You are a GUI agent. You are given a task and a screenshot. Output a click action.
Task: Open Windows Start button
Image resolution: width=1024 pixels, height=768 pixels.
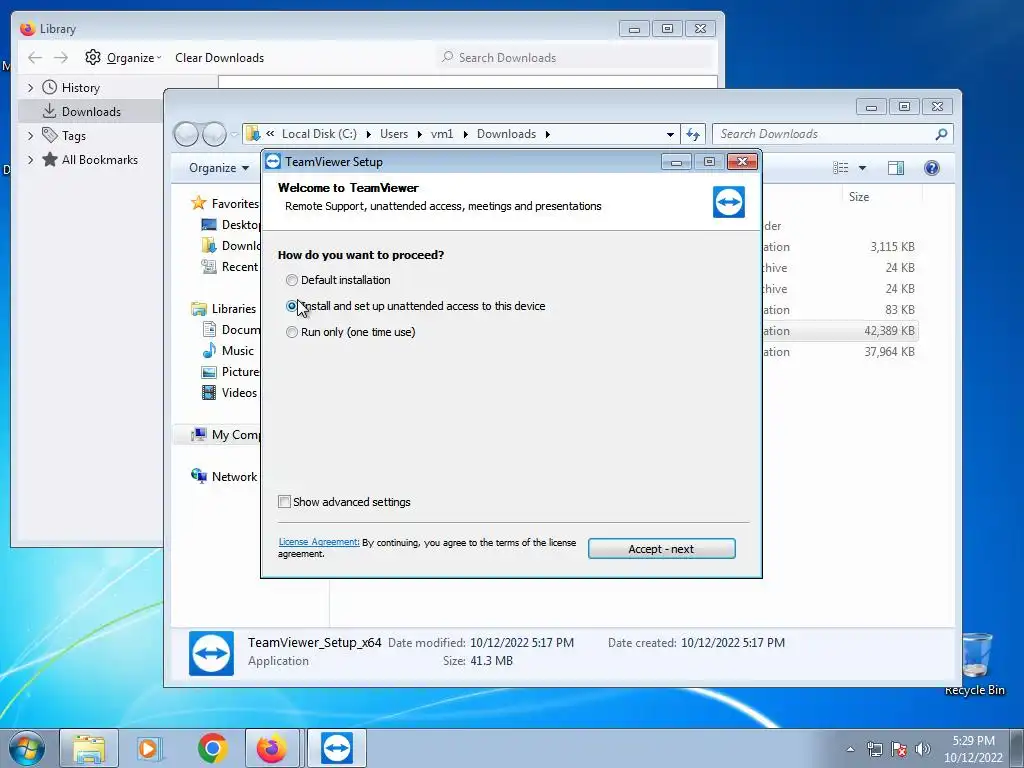pos(27,748)
